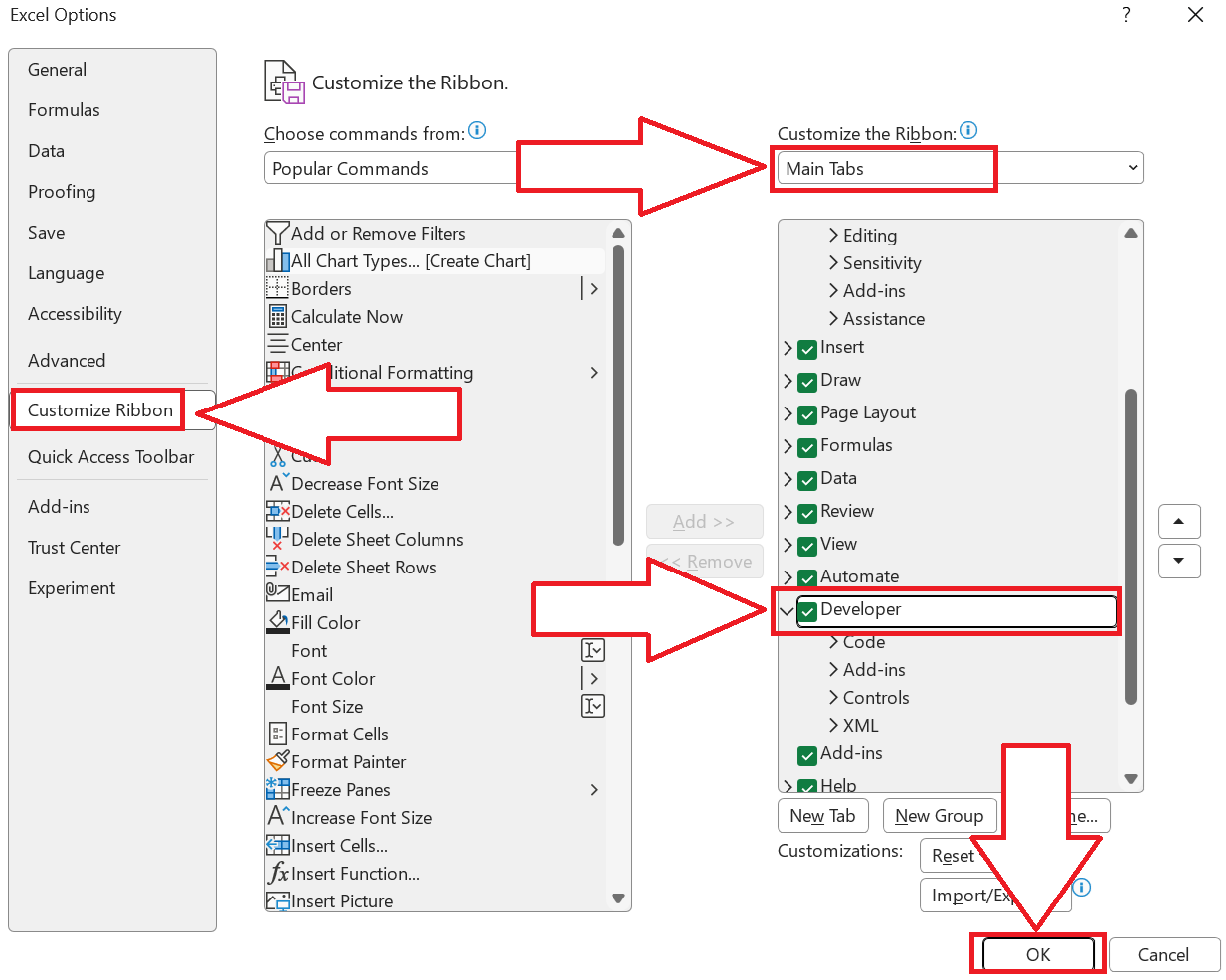1226x980 pixels.
Task: Expand the Insert tab node
Action: tap(788, 348)
